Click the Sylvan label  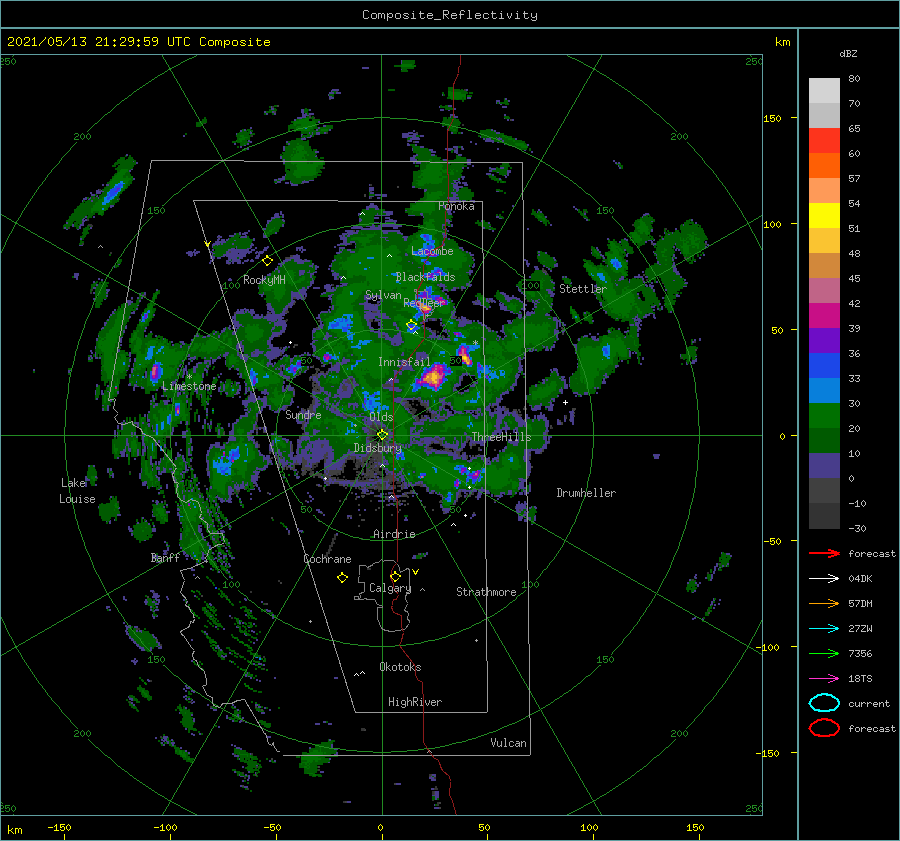tap(383, 295)
